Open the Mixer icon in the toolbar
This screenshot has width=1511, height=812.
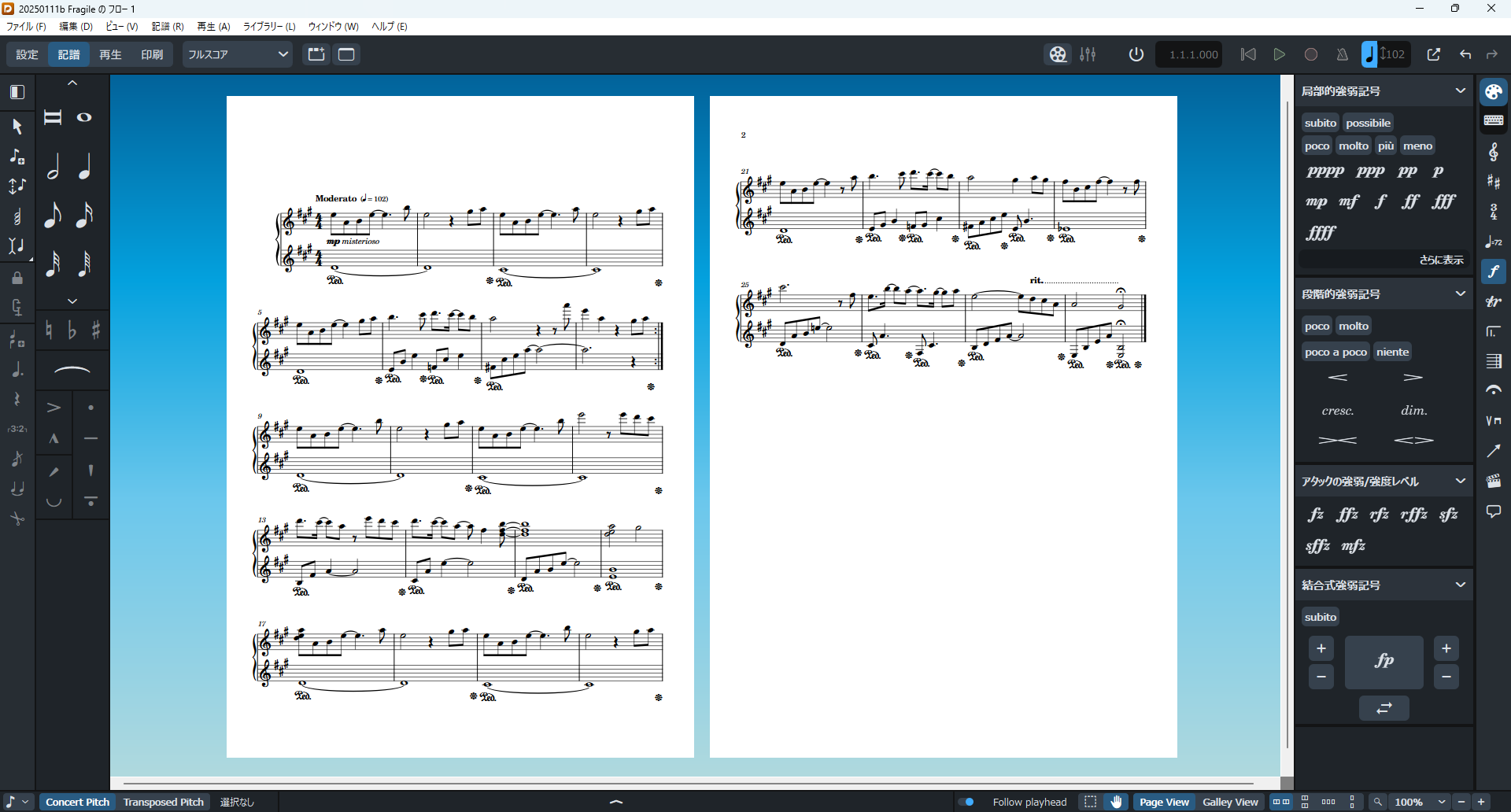coord(1088,54)
